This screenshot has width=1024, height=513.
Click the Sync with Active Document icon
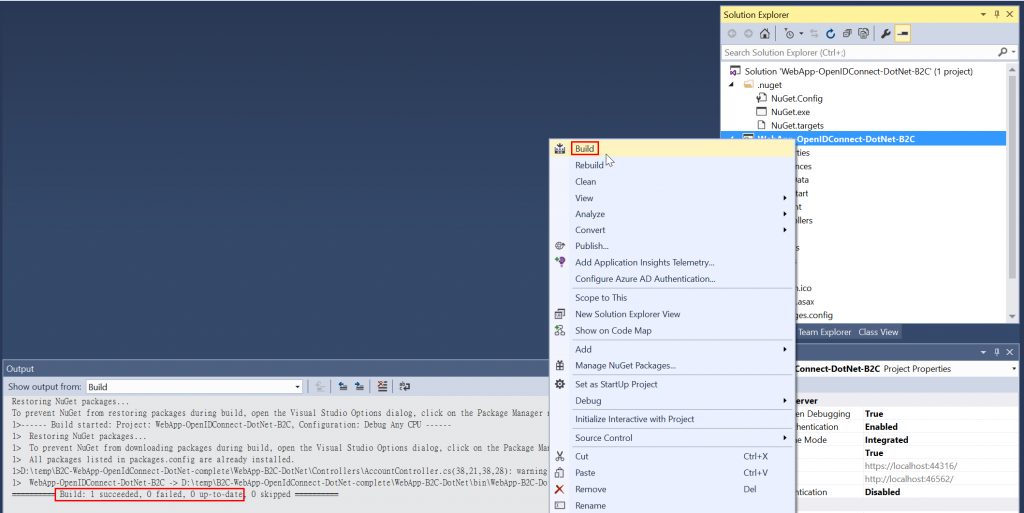814,33
